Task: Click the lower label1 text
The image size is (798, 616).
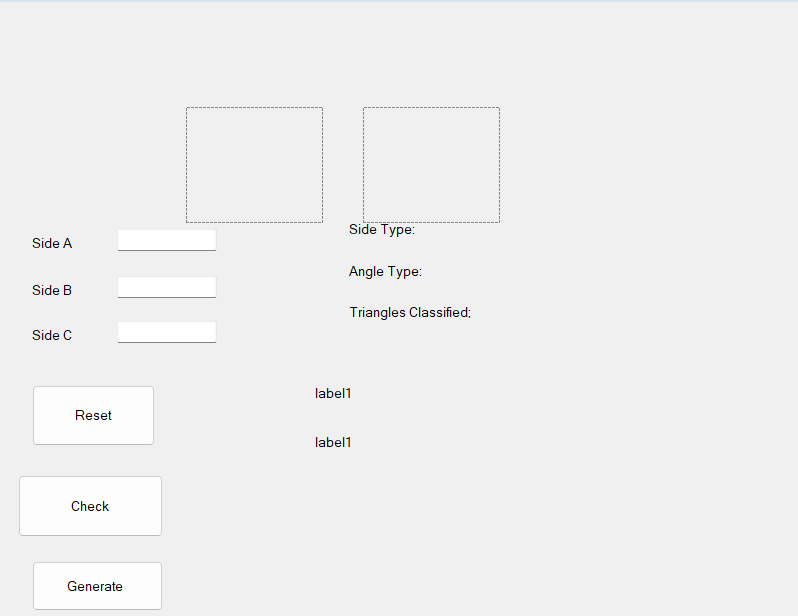Action: pos(333,442)
